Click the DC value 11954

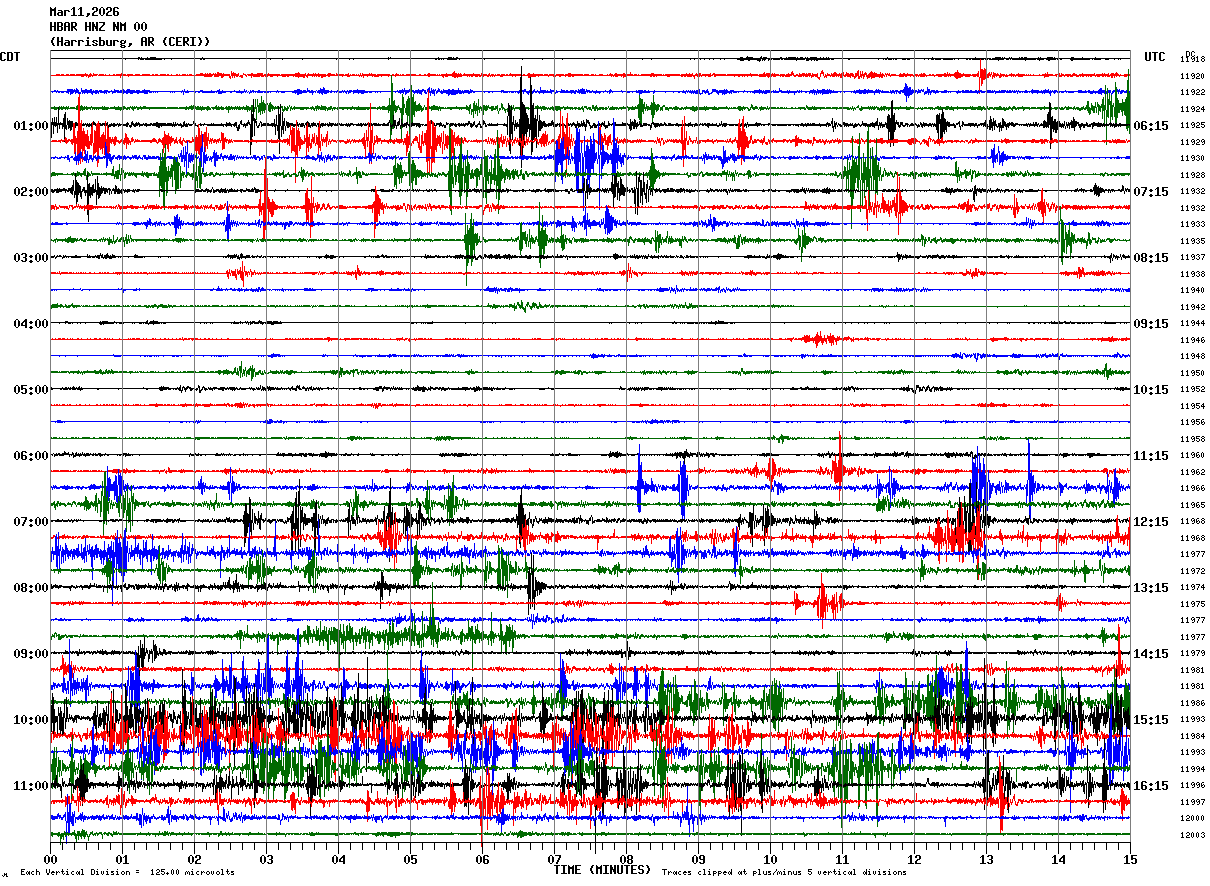(1192, 406)
